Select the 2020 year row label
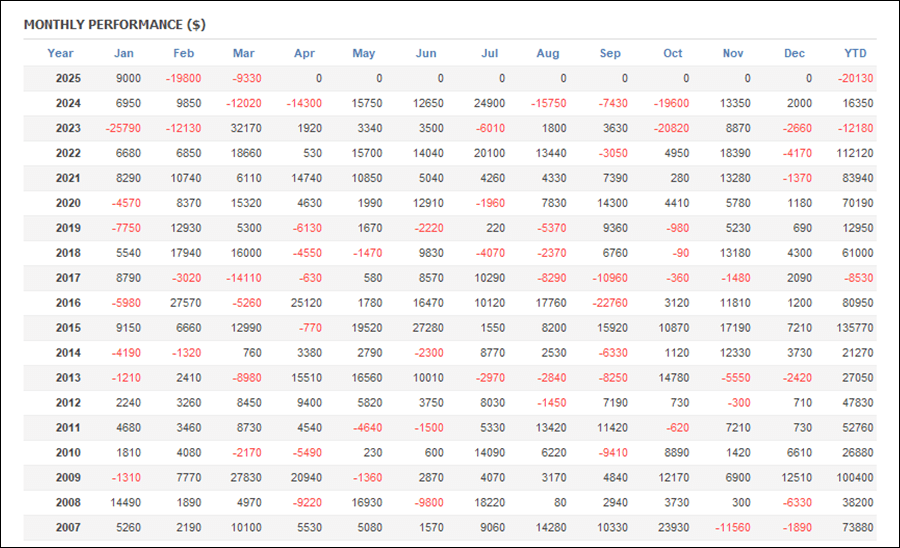Viewport: 900px width, 548px height. (x=68, y=203)
